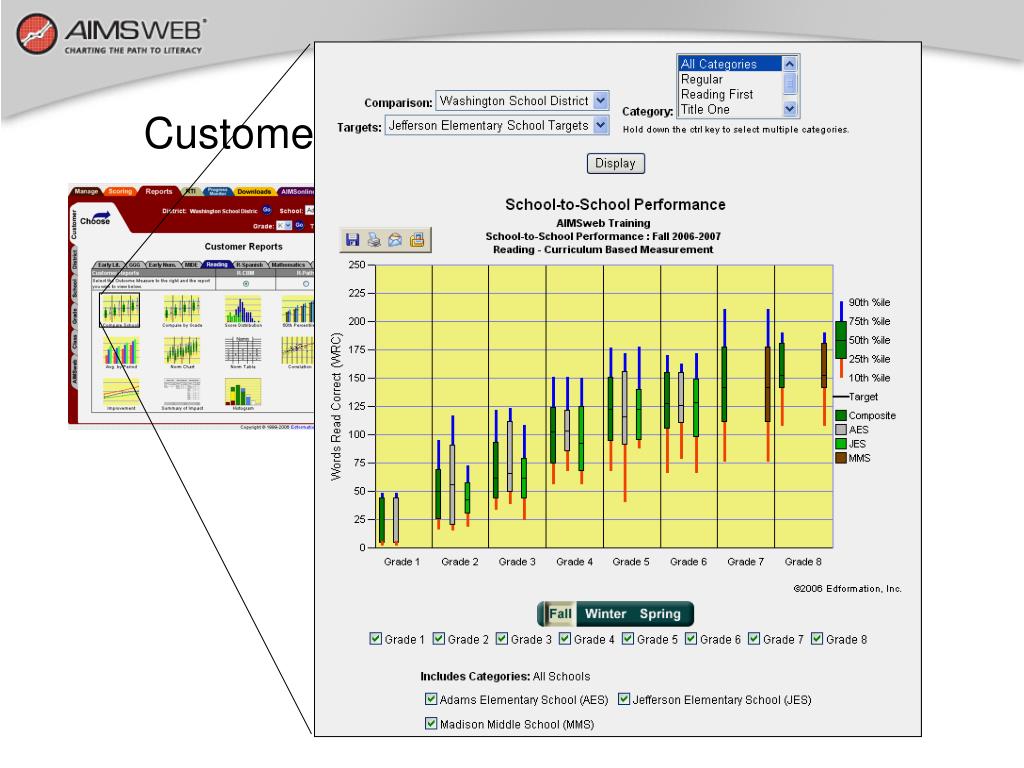Viewport: 1024px width, 768px height.
Task: Toggle Madison Middle School (MMS) checkbox
Action: pyautogui.click(x=431, y=723)
